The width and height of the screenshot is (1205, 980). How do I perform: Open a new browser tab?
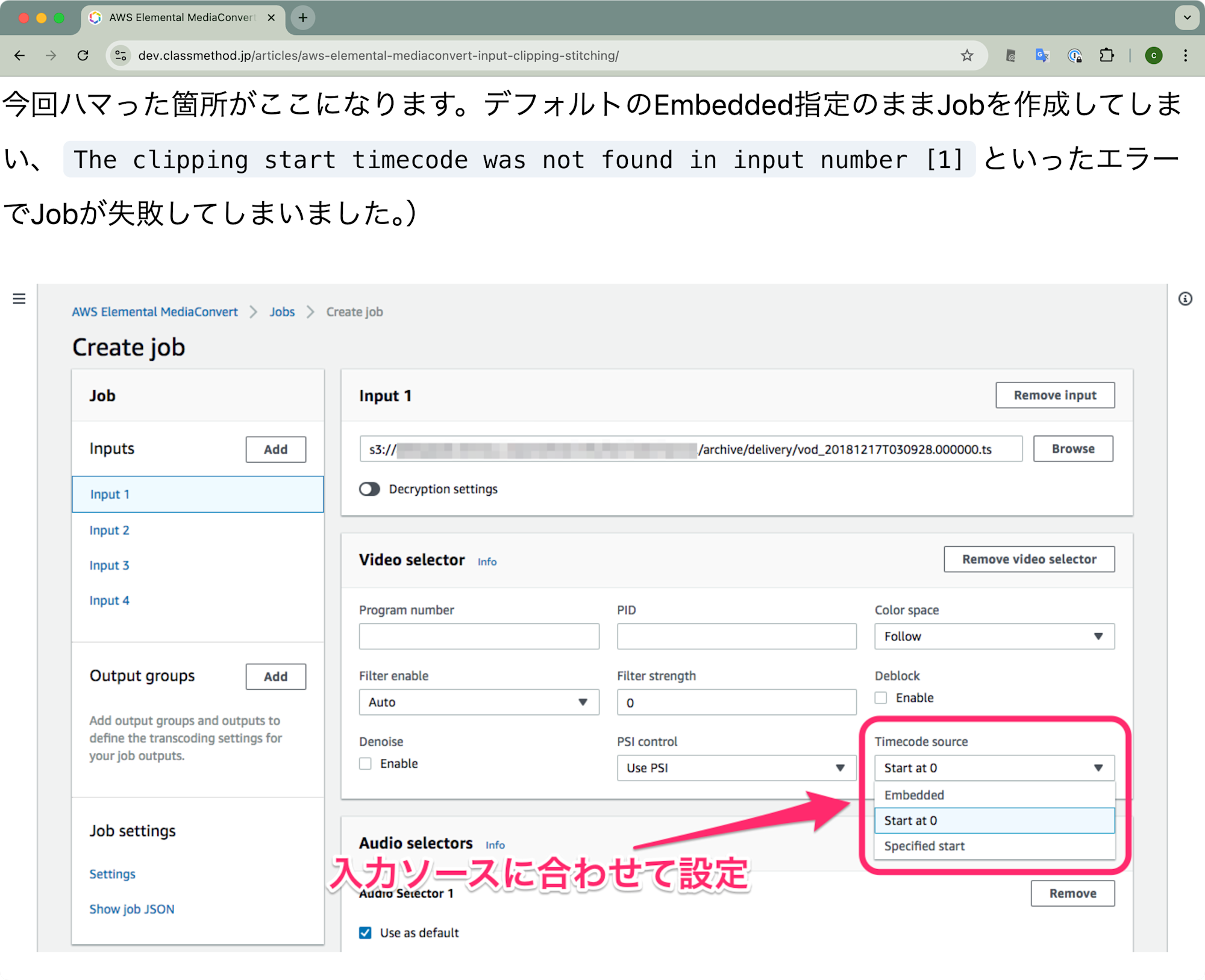coord(303,17)
